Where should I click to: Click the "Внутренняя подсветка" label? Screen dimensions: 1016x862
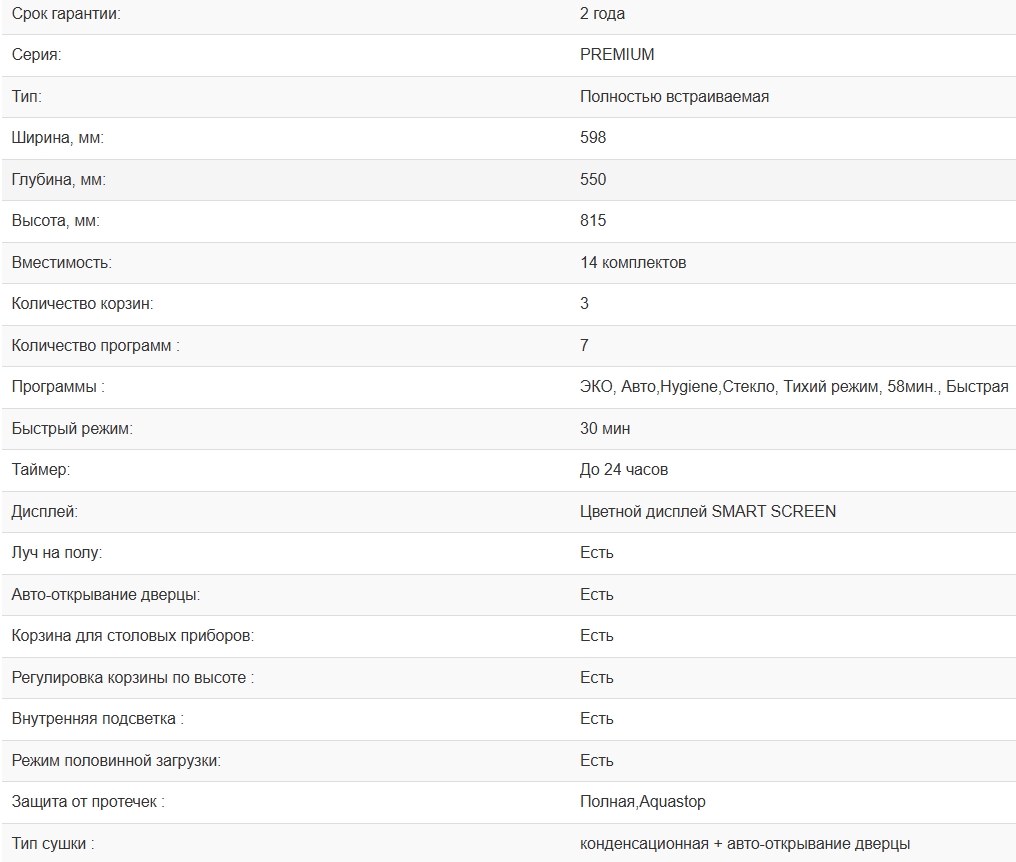coord(97,719)
